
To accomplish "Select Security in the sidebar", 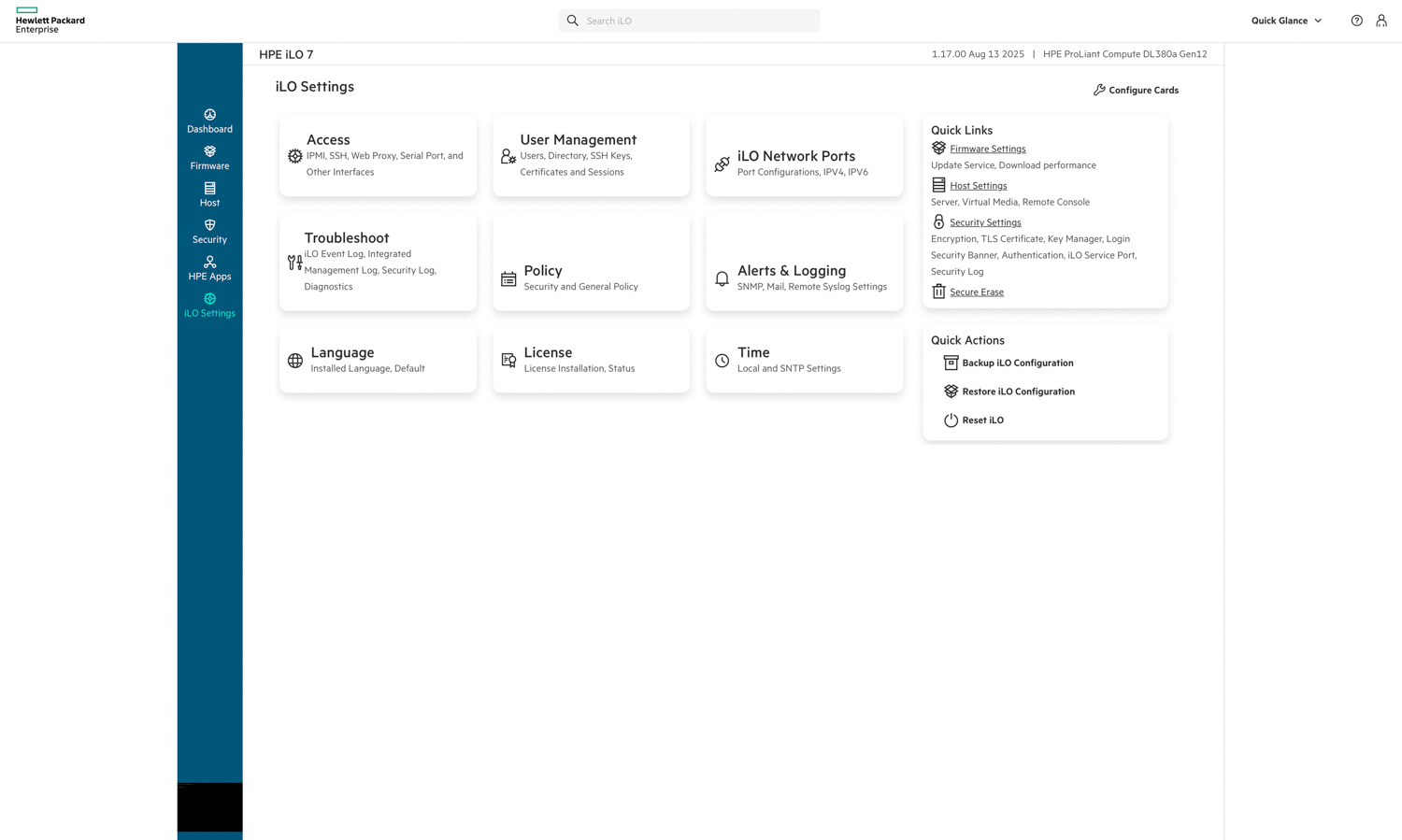I will coord(209,232).
